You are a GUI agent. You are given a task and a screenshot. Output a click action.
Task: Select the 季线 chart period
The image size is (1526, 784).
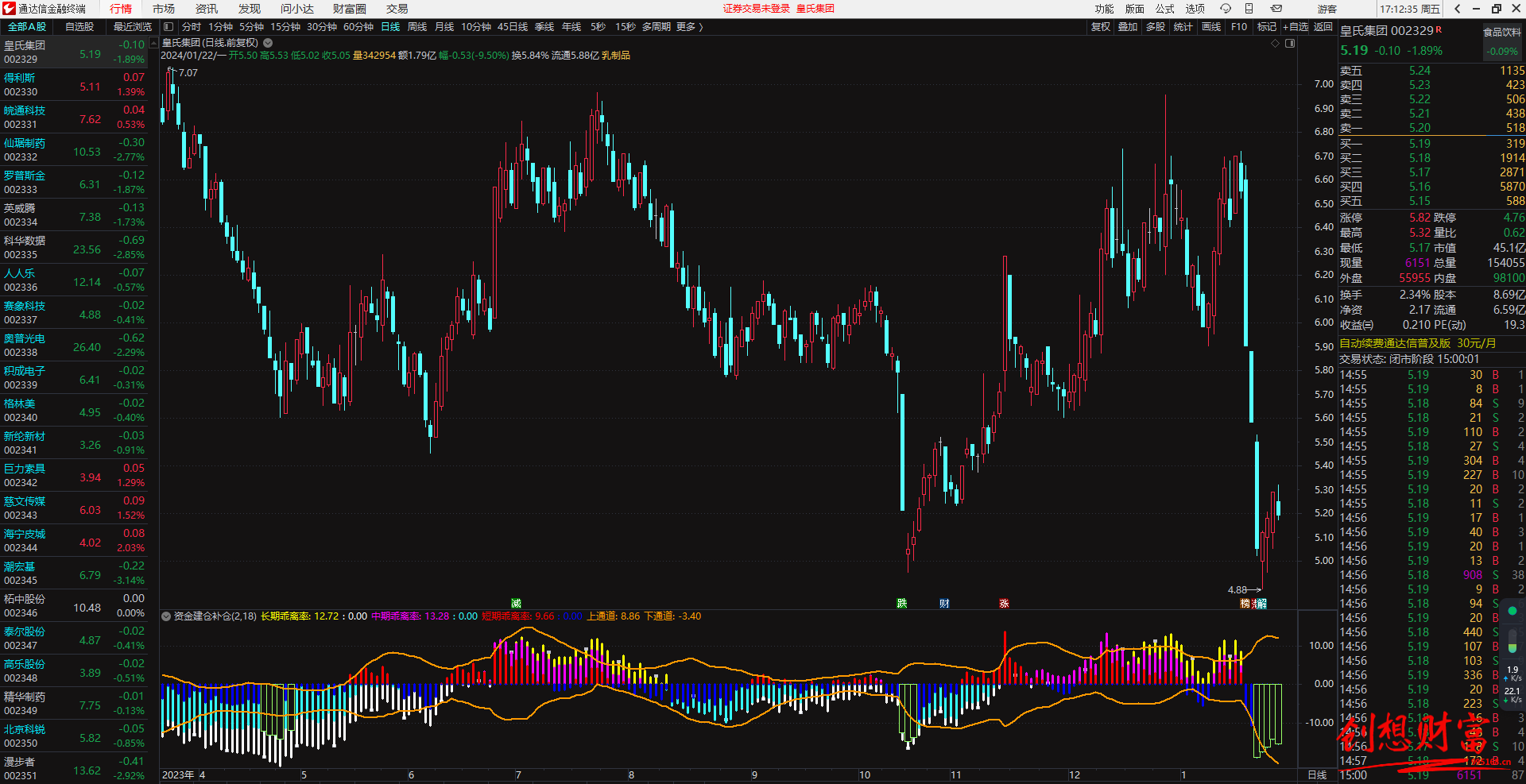[544, 27]
